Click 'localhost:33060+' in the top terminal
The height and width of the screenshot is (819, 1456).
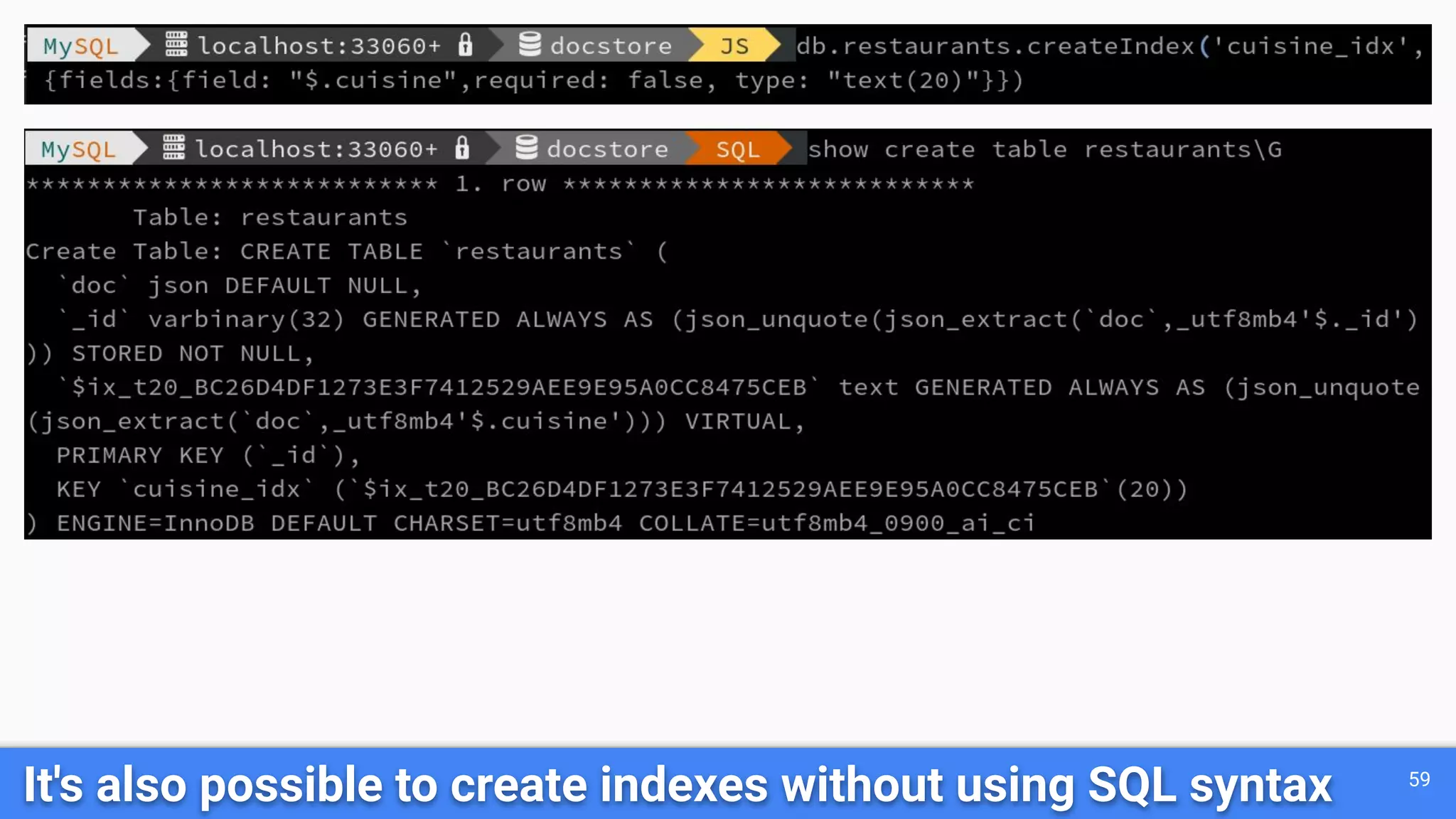coord(319,46)
